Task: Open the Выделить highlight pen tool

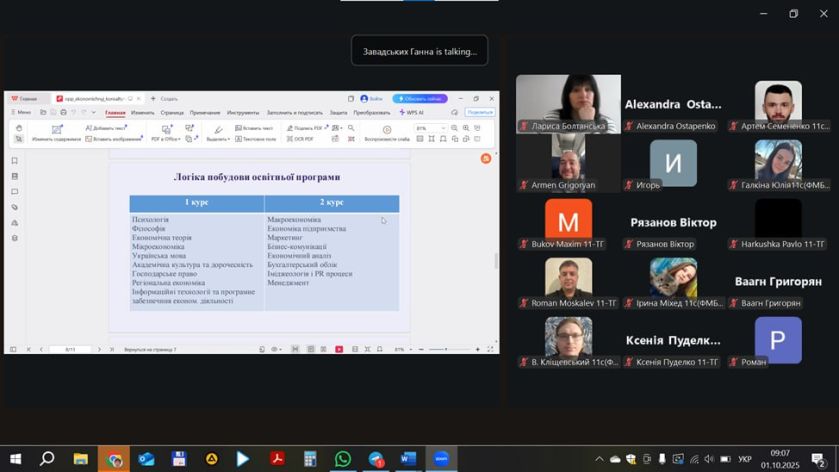Action: 218,130
